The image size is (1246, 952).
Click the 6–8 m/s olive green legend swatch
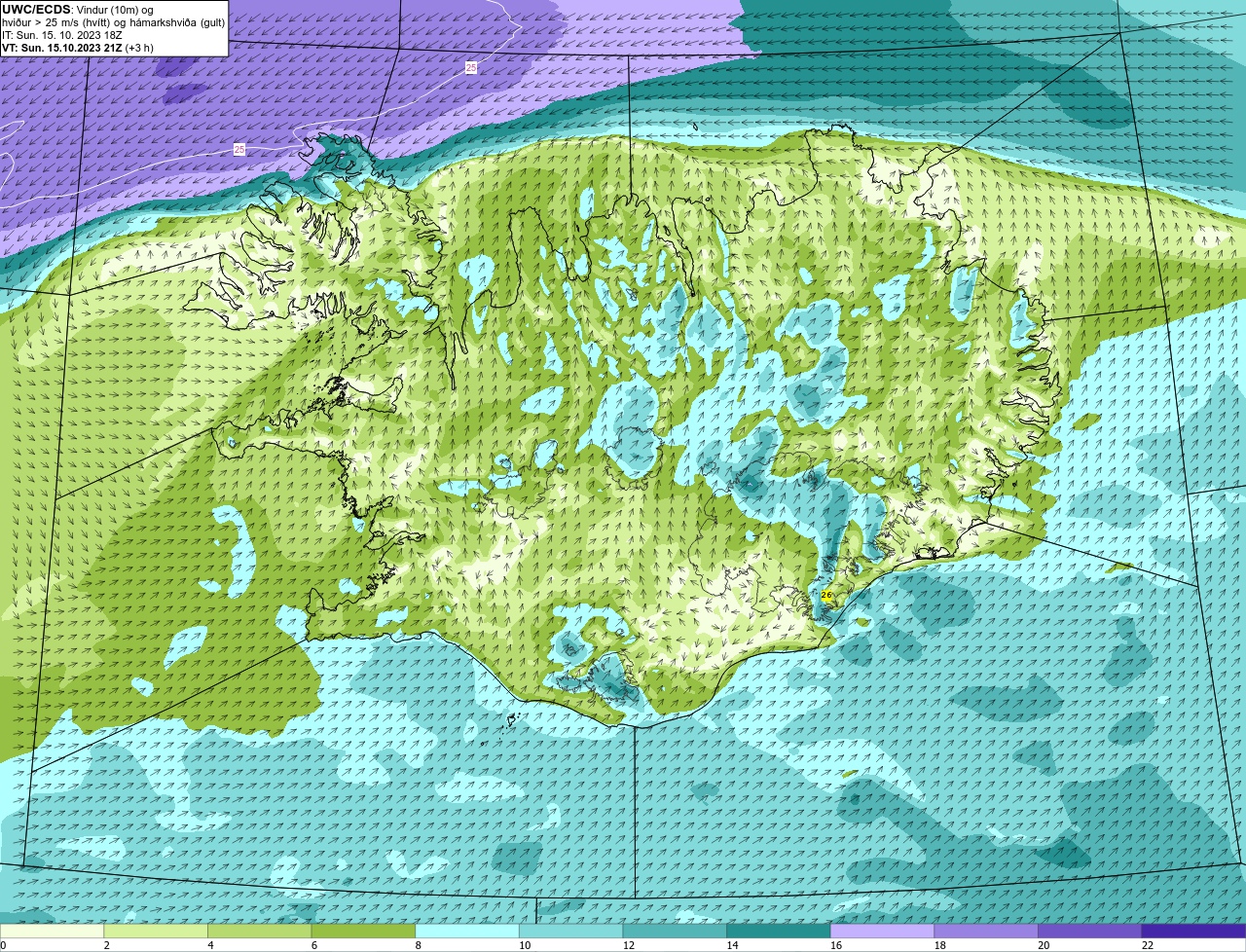[x=363, y=931]
